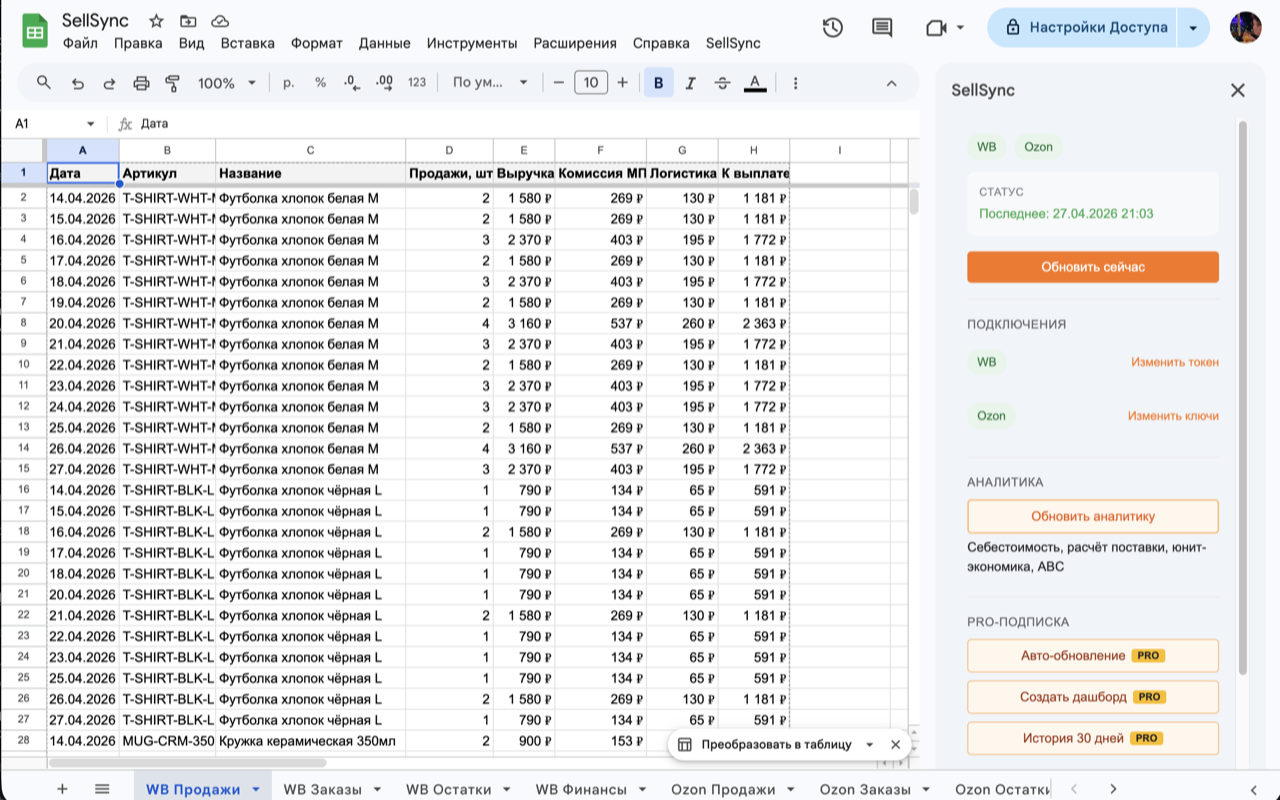The width and height of the screenshot is (1280, 800).
Task: Start a call with the camera icon
Action: [936, 28]
